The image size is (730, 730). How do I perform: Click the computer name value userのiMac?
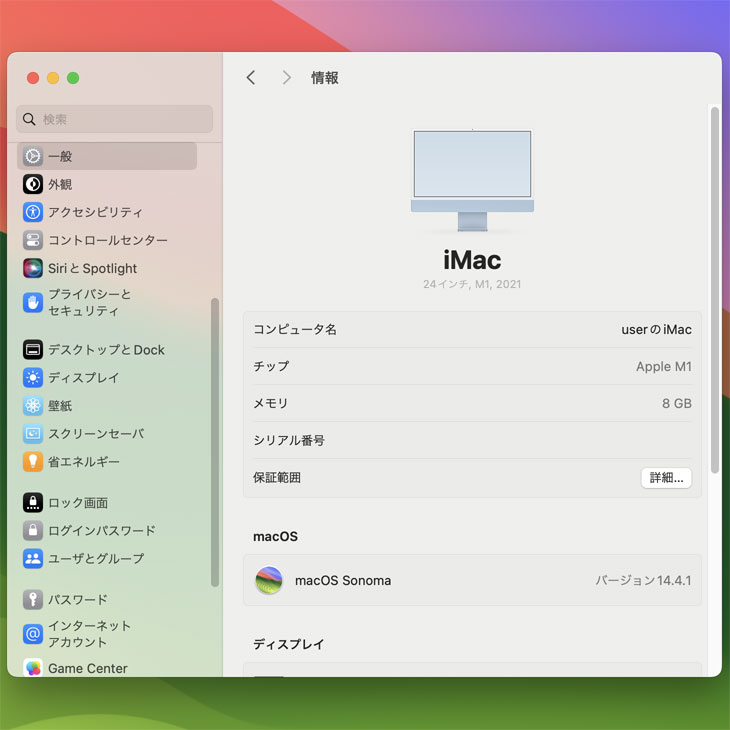[656, 330]
